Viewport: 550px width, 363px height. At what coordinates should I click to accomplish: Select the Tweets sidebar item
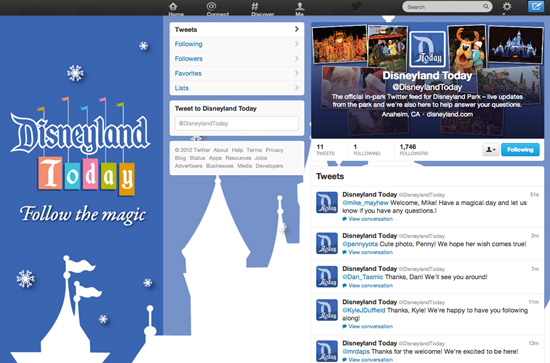(237, 29)
